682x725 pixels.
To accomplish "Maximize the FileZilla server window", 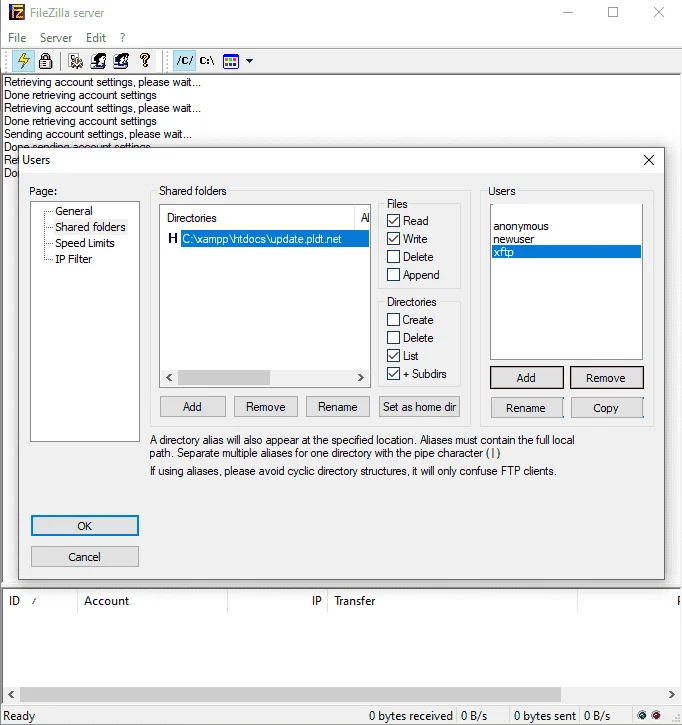I will (x=613, y=12).
